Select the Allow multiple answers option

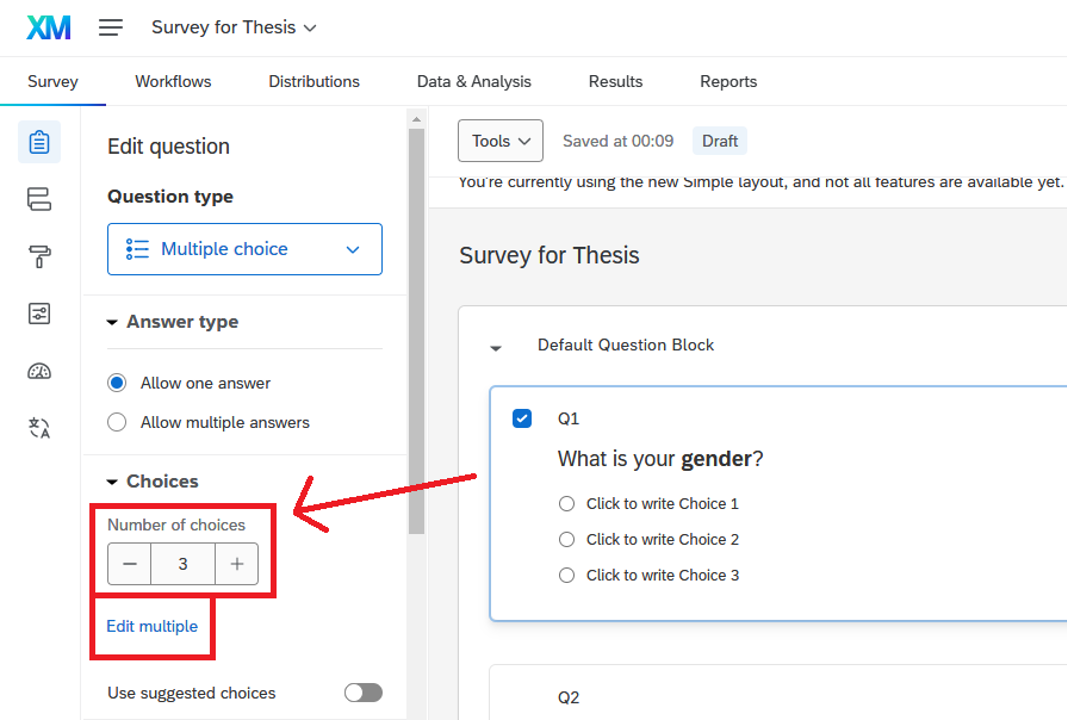117,422
